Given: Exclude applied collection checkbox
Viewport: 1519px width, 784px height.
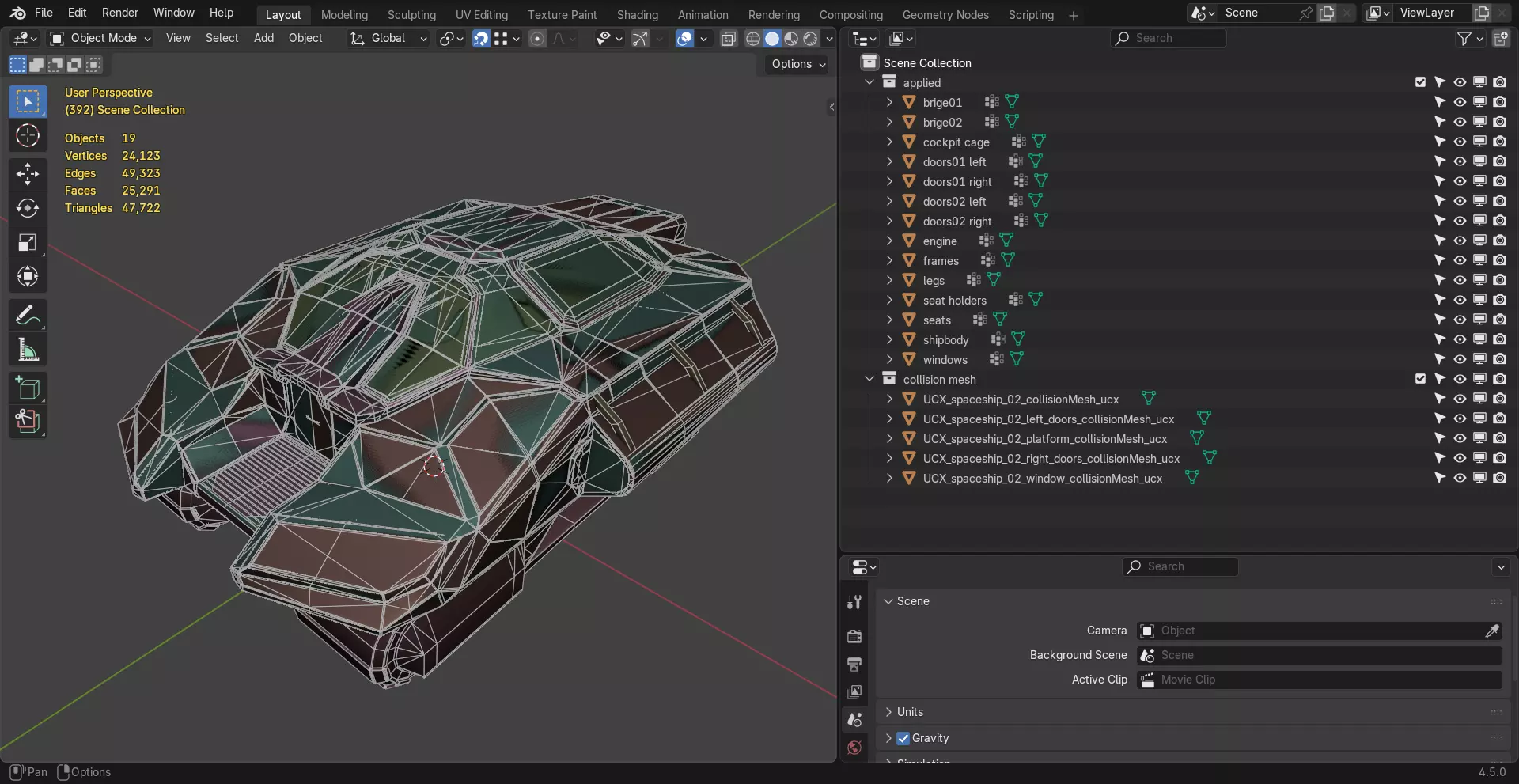Looking at the screenshot, I should (x=1420, y=82).
